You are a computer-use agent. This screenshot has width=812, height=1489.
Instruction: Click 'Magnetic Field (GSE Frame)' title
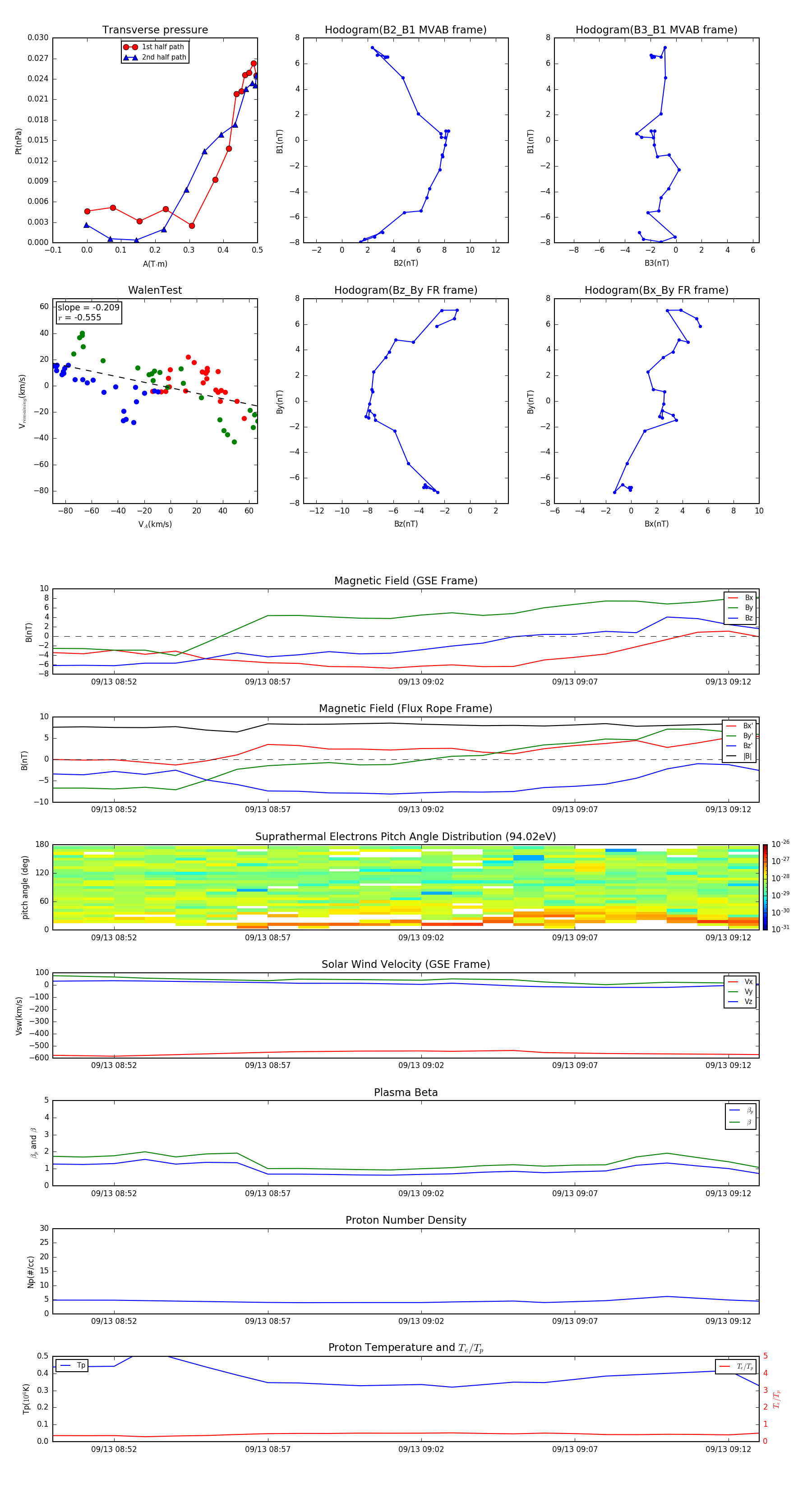(x=406, y=581)
